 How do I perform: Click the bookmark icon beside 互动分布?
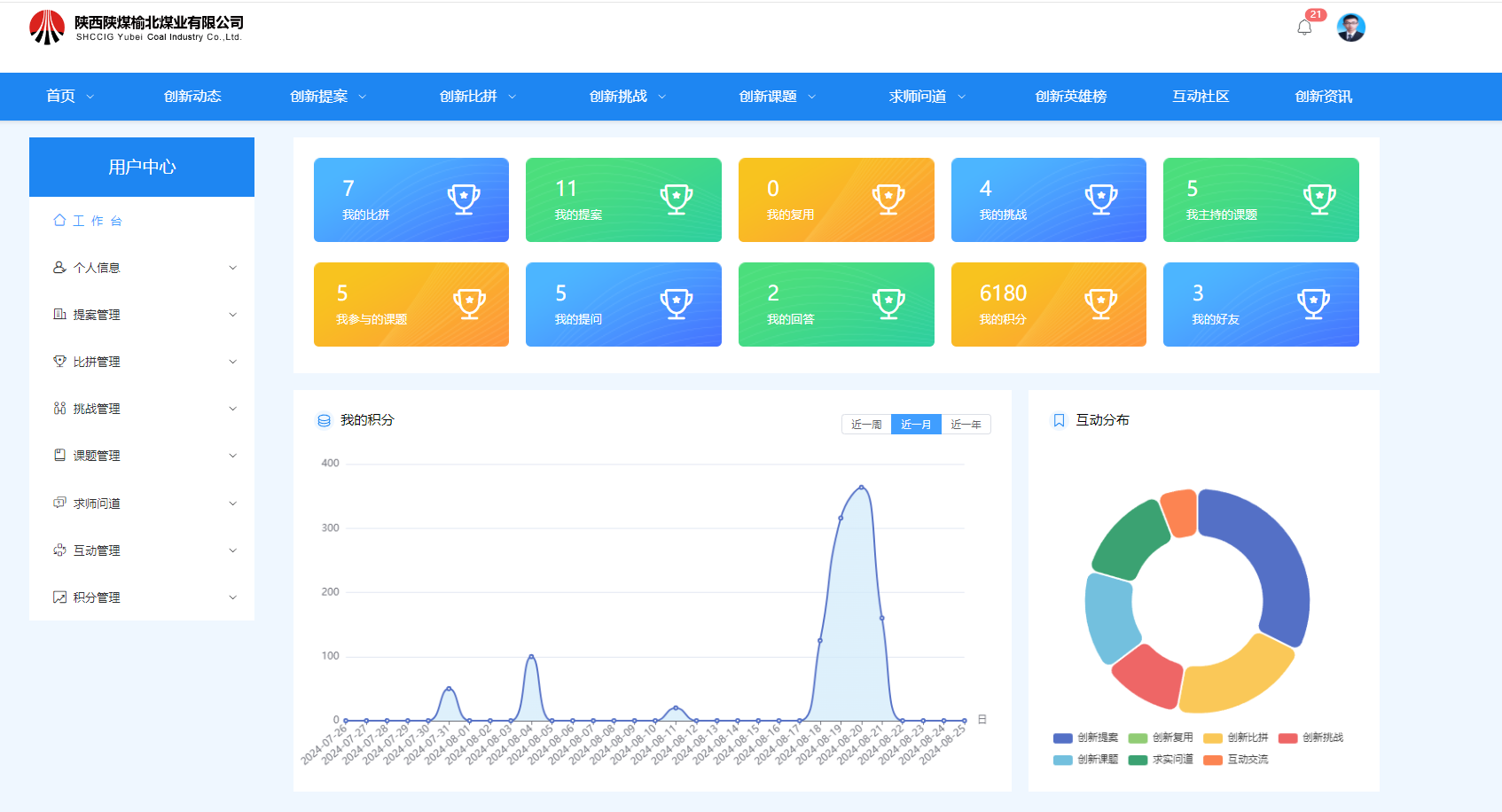click(x=1059, y=420)
